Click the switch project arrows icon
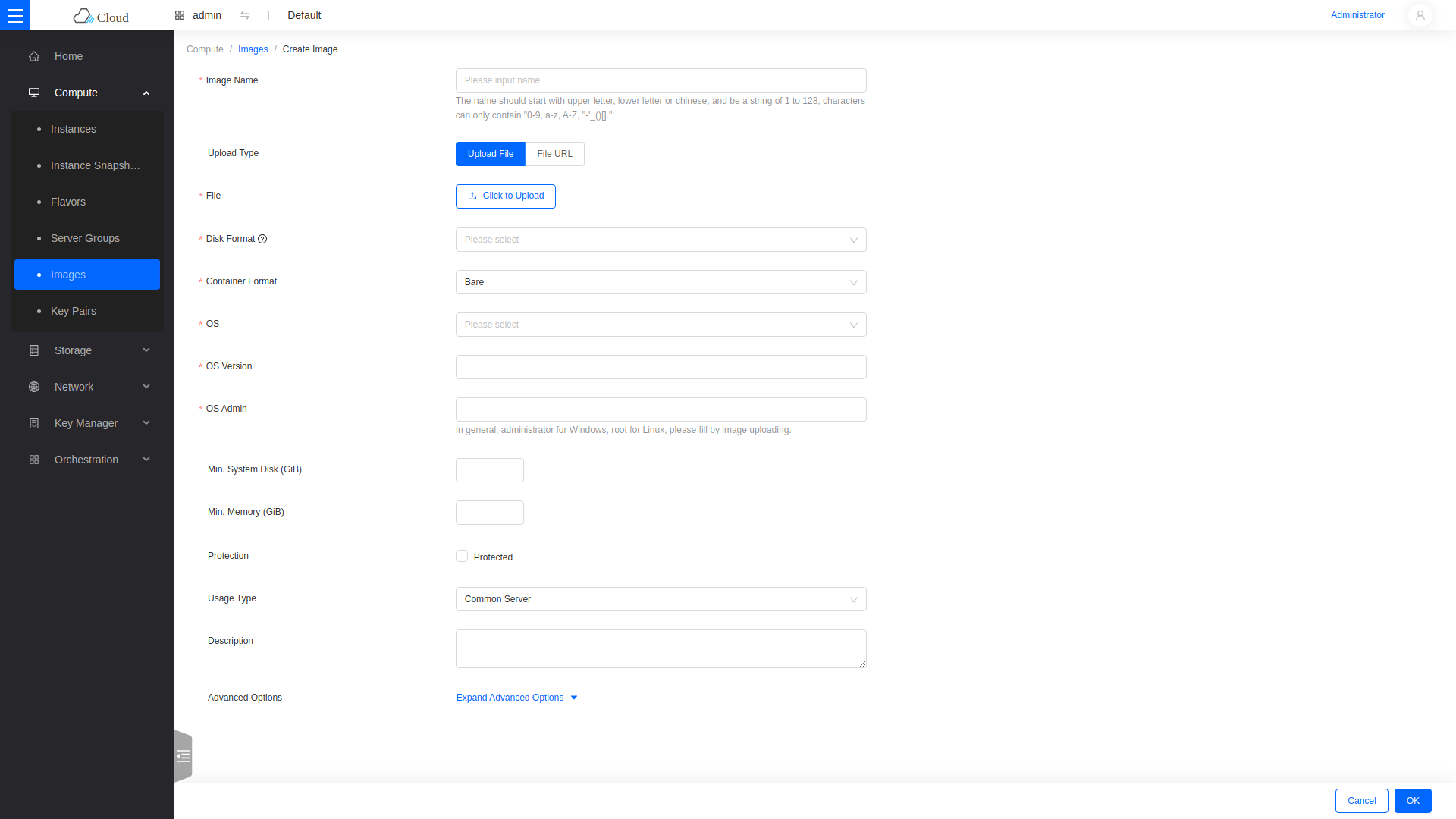Viewport: 1456px width, 819px height. (245, 15)
